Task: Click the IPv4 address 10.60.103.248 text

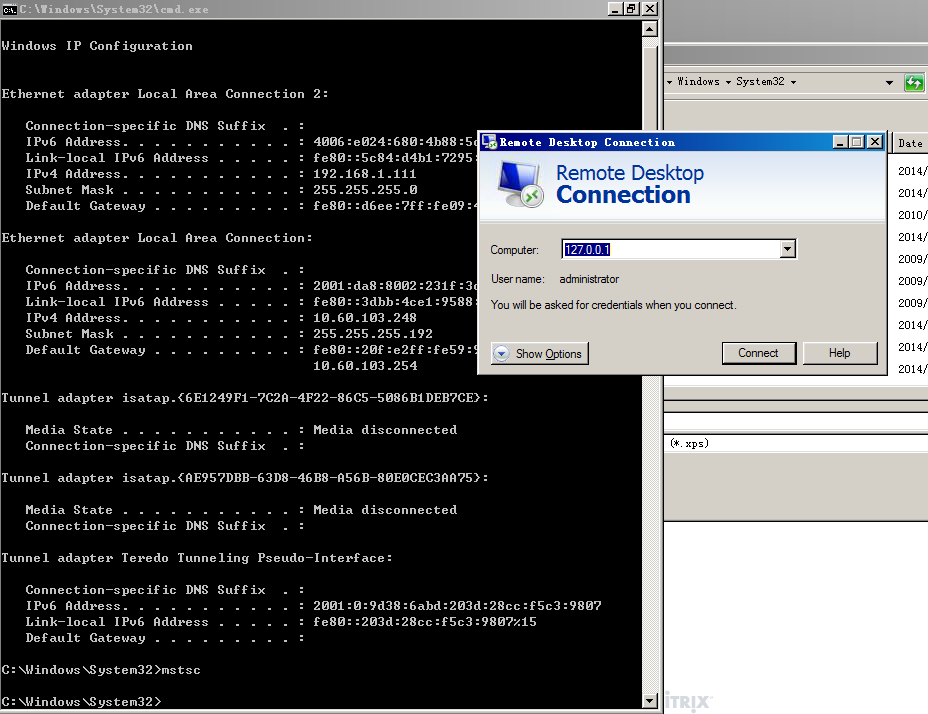Action: (365, 318)
